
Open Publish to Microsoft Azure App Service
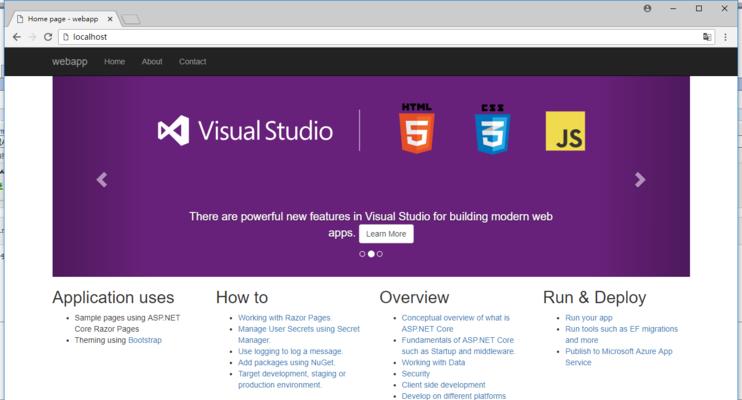(618, 357)
